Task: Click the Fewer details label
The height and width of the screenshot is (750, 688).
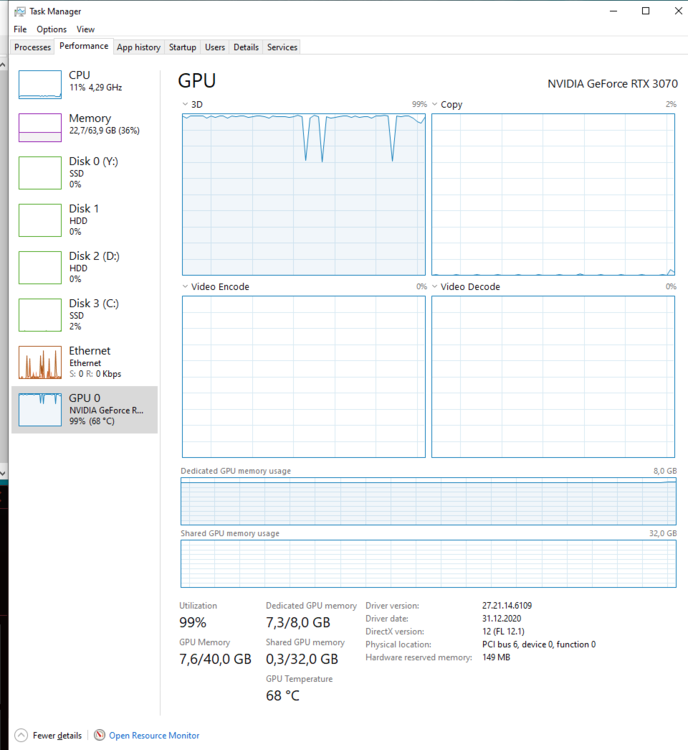Action: pos(57,736)
